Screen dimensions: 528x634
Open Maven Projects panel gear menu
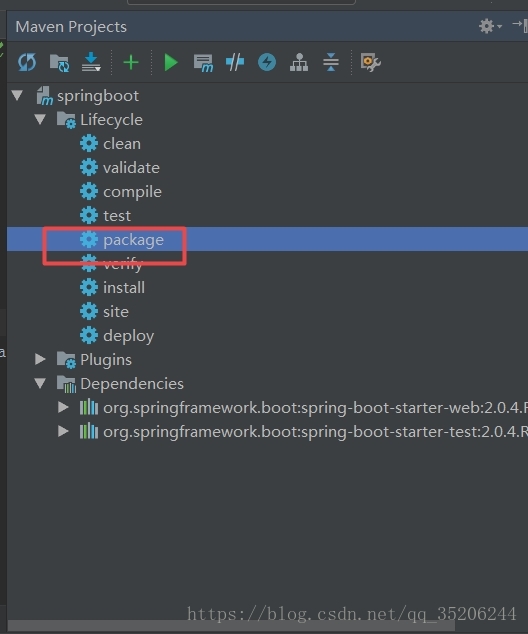[490, 26]
